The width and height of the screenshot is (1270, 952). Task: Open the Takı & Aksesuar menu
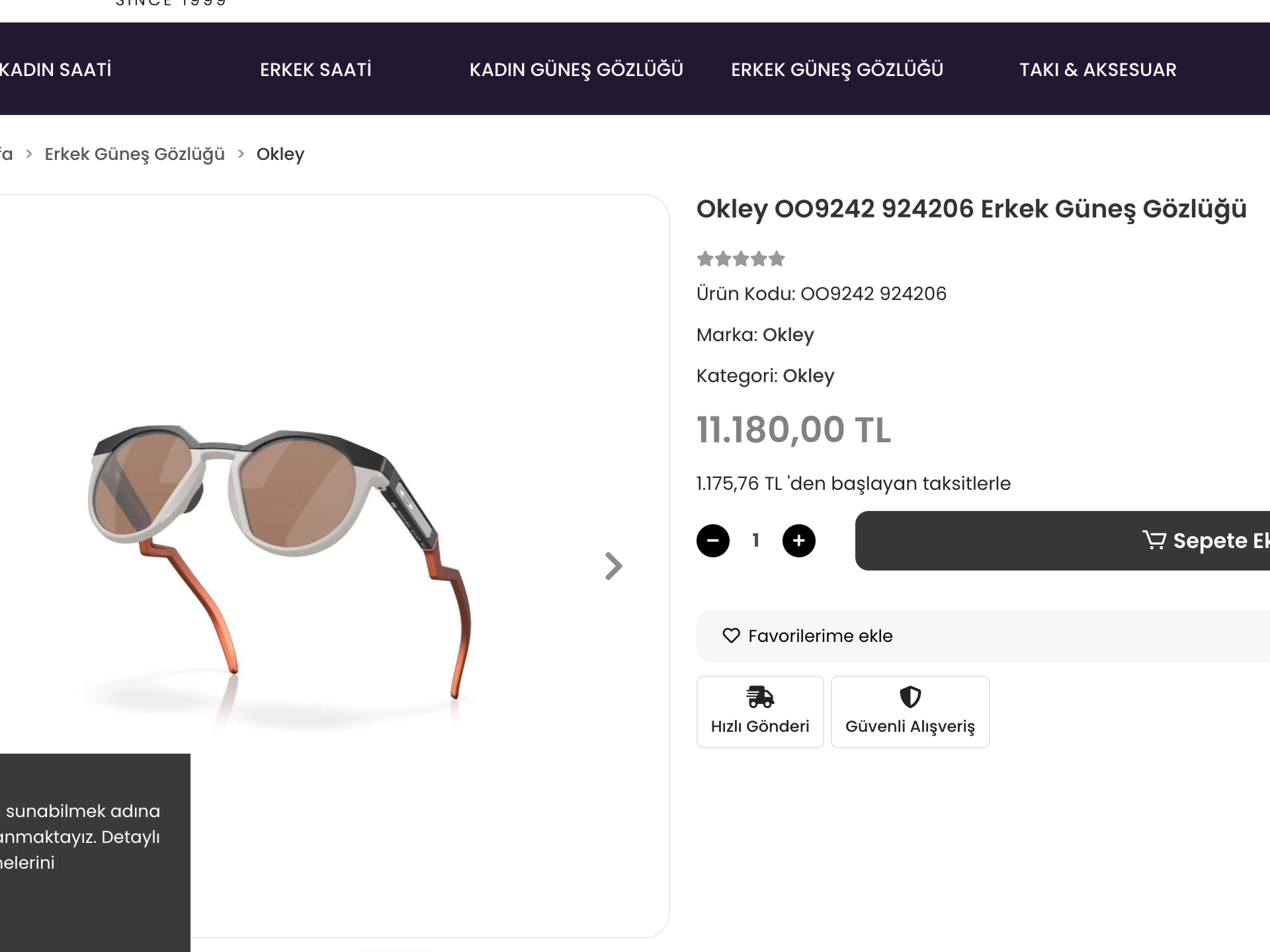[x=1098, y=69]
